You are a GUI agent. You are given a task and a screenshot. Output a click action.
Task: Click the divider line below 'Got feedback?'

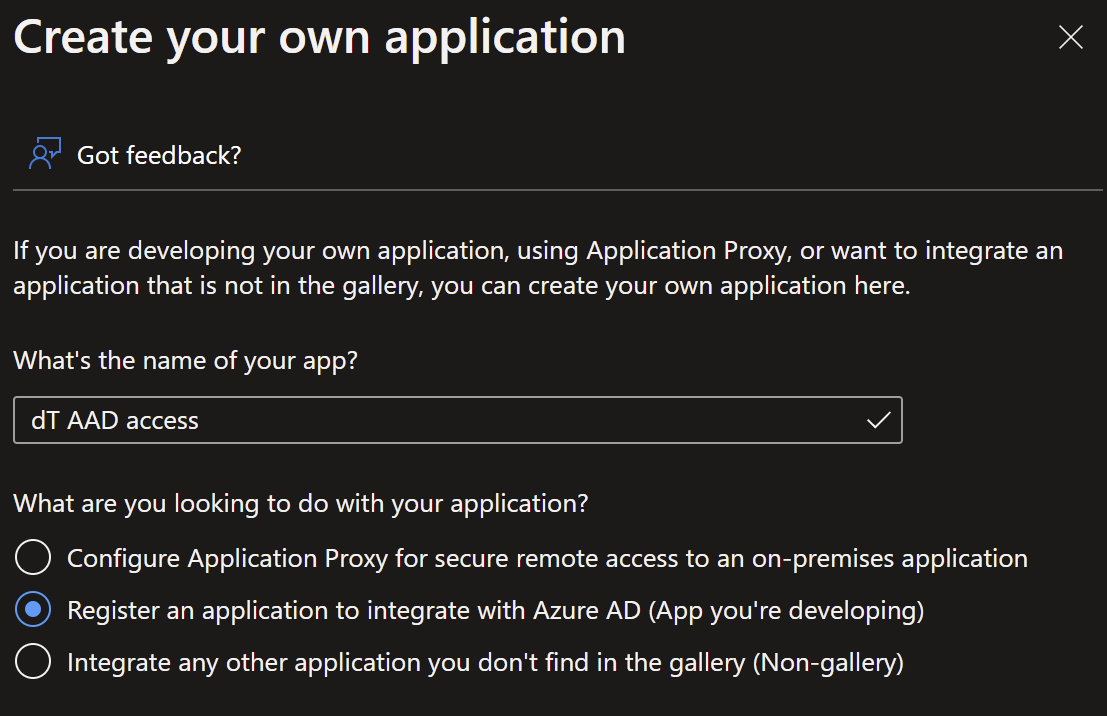[553, 191]
